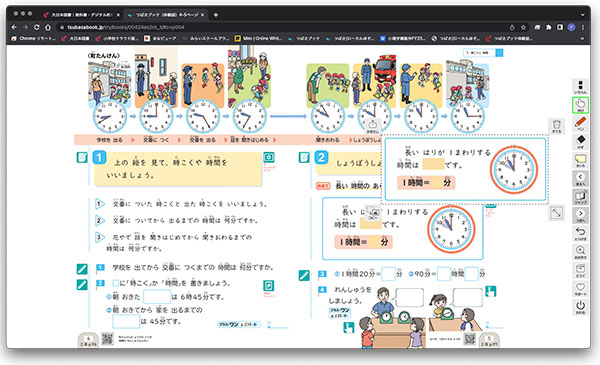Select the eraser tool
600x365 pixels.
click(x=580, y=142)
